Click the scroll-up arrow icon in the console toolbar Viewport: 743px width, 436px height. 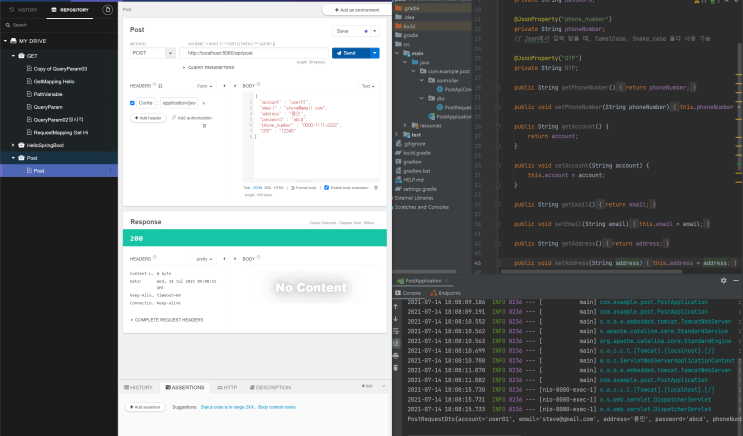pyautogui.click(x=396, y=307)
